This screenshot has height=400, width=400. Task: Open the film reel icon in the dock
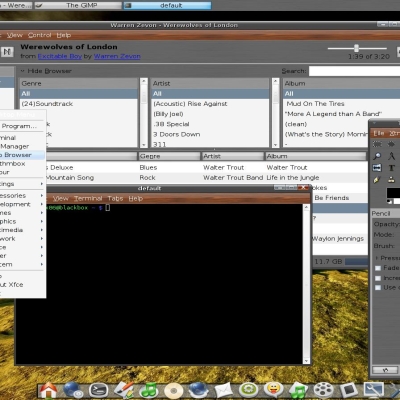tap(323, 390)
